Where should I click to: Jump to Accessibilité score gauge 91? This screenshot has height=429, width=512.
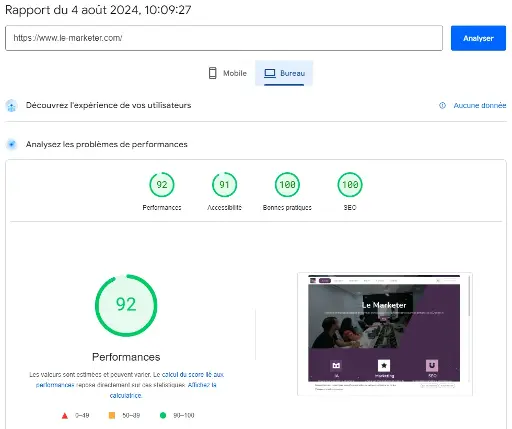[x=224, y=184]
